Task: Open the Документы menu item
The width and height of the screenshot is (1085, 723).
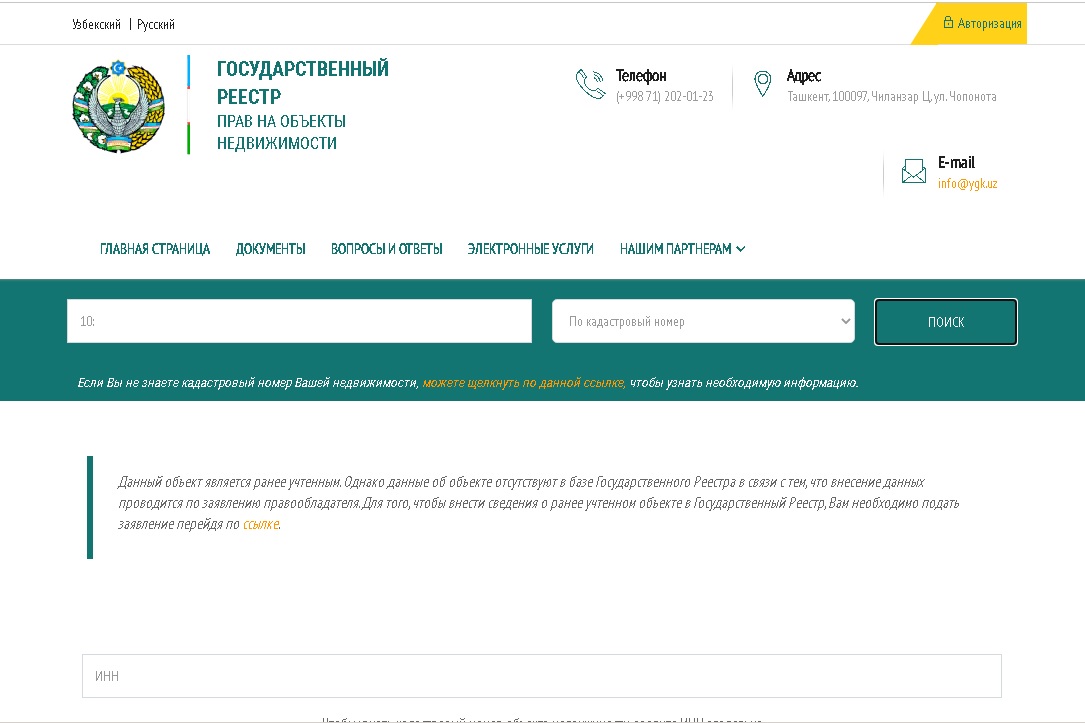Action: (x=271, y=249)
